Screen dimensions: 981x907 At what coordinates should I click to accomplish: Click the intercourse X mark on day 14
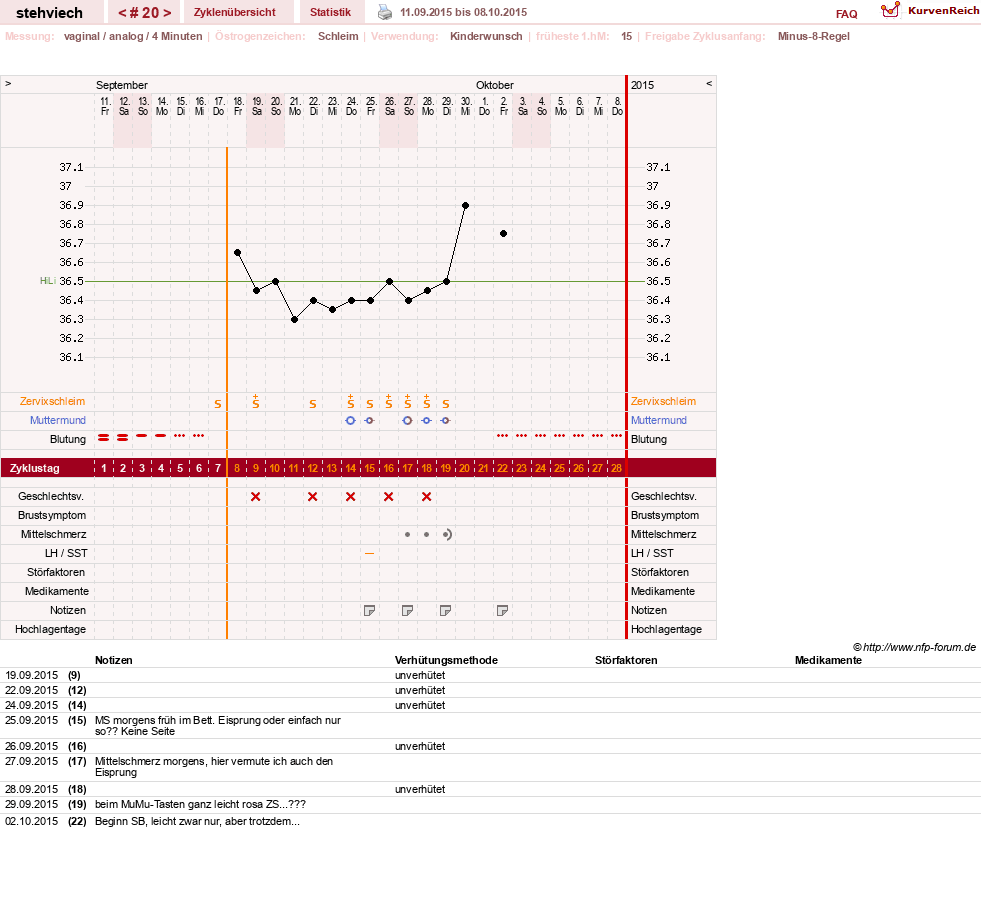[x=350, y=497]
